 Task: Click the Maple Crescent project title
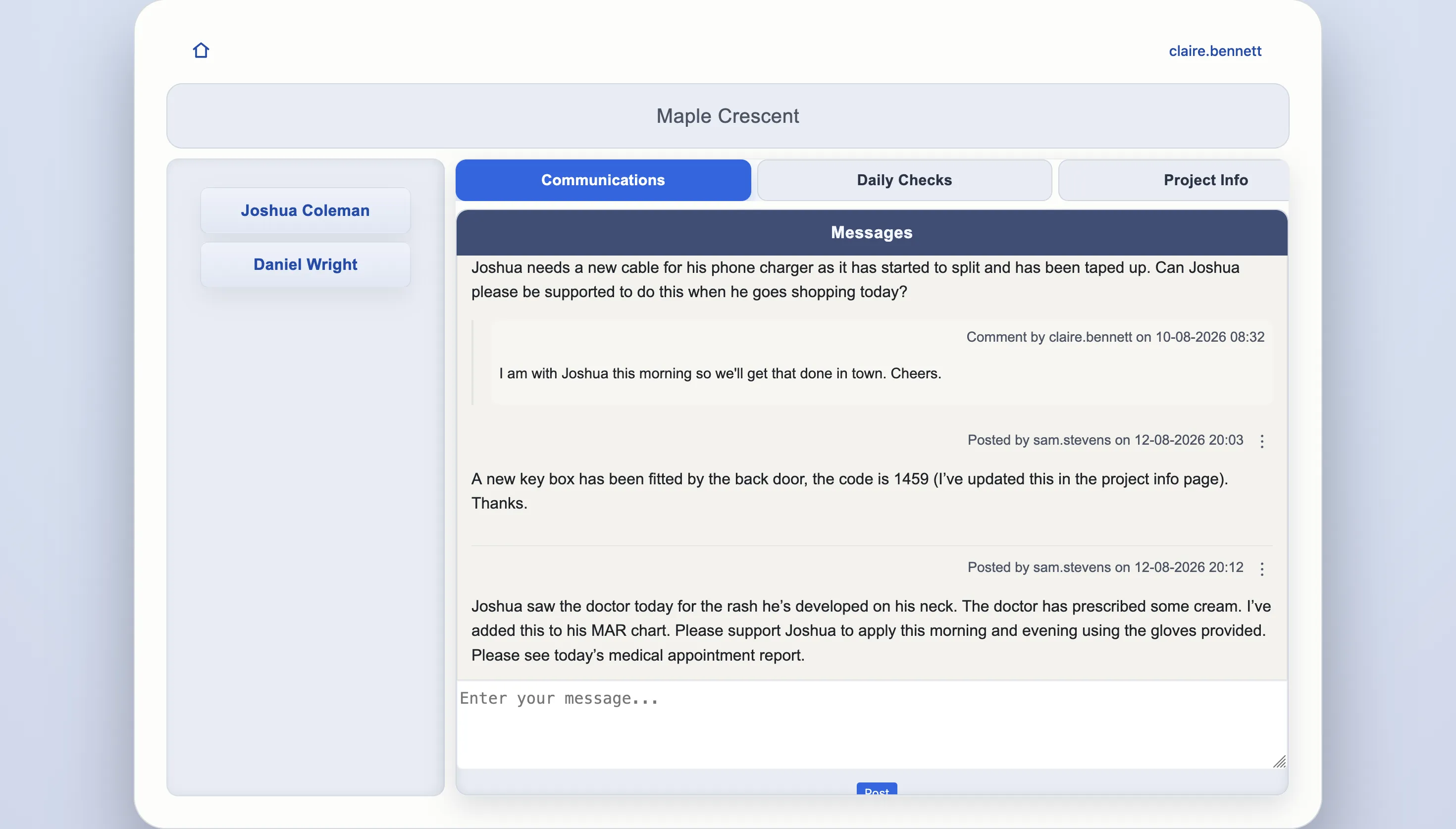[x=728, y=115]
